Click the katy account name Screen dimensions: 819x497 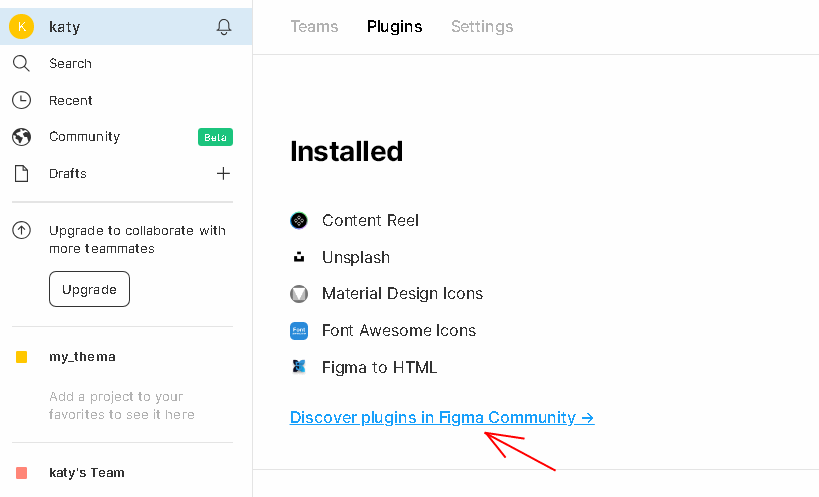coord(65,27)
